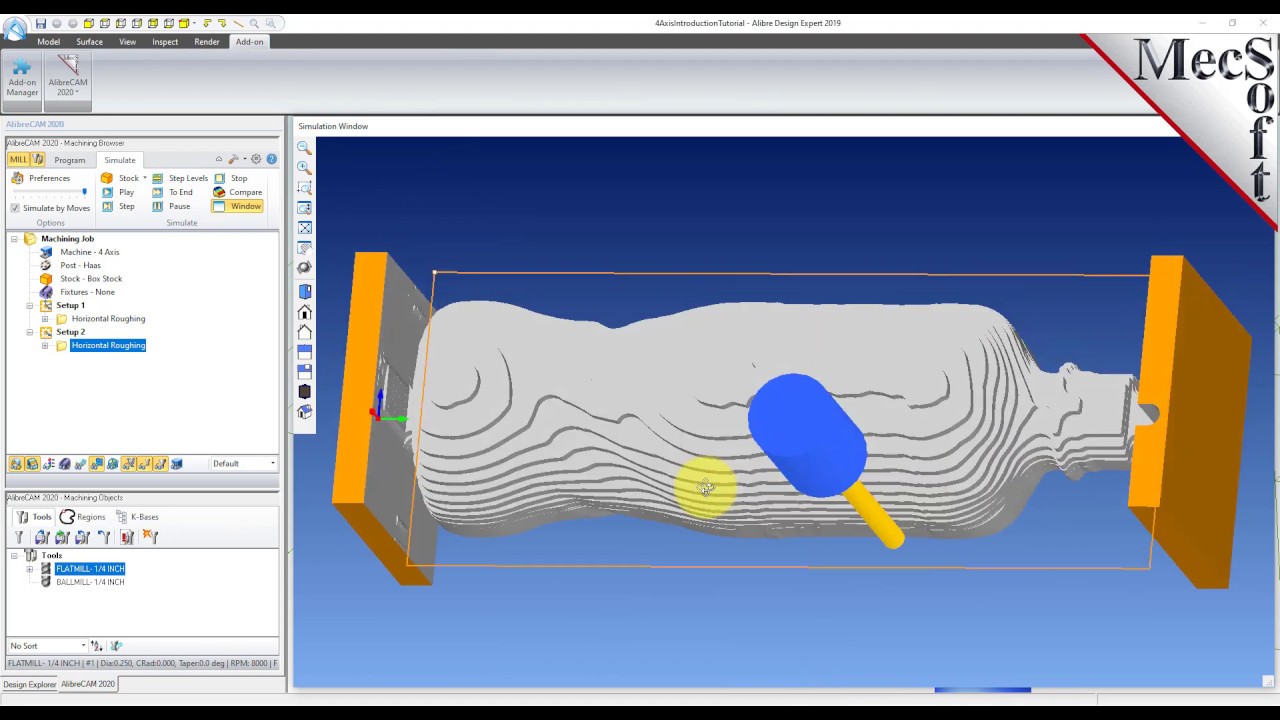Expand the FLATMILL- 1/4 INCH tool
Screen dimensions: 1280x720
point(29,569)
